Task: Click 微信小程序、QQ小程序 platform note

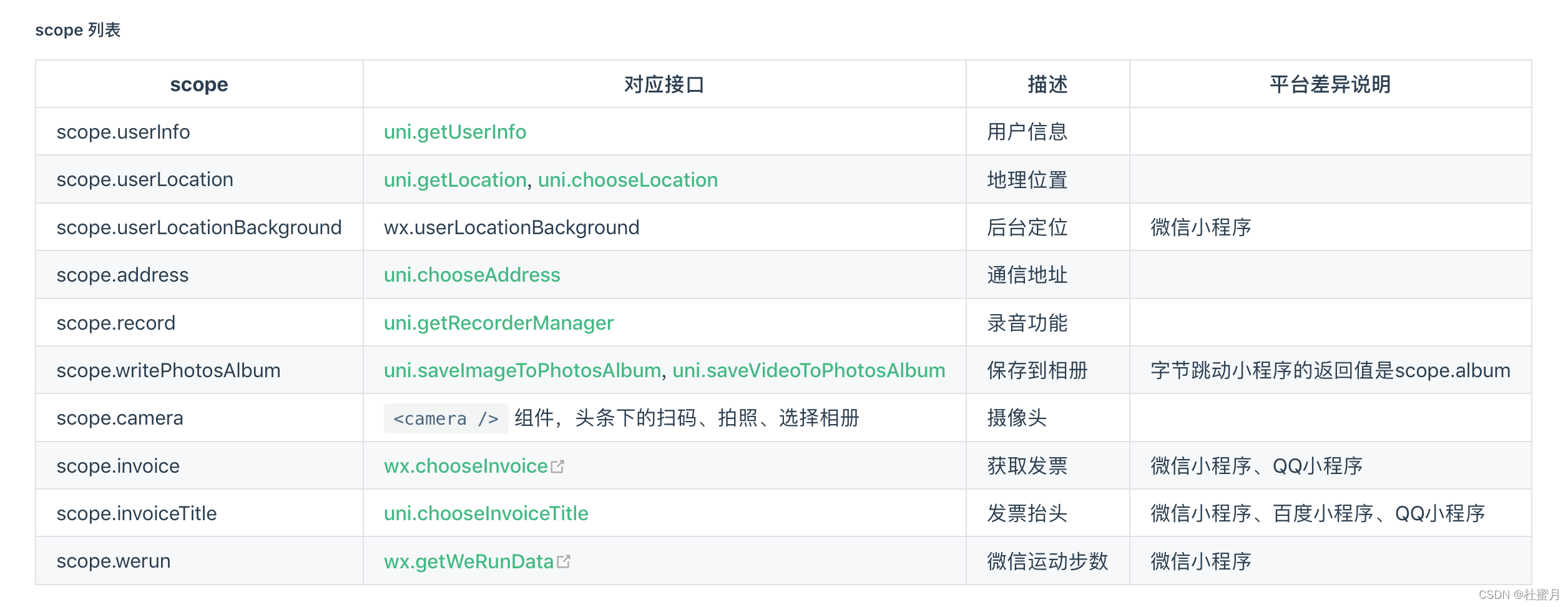Action: pyautogui.click(x=1257, y=466)
